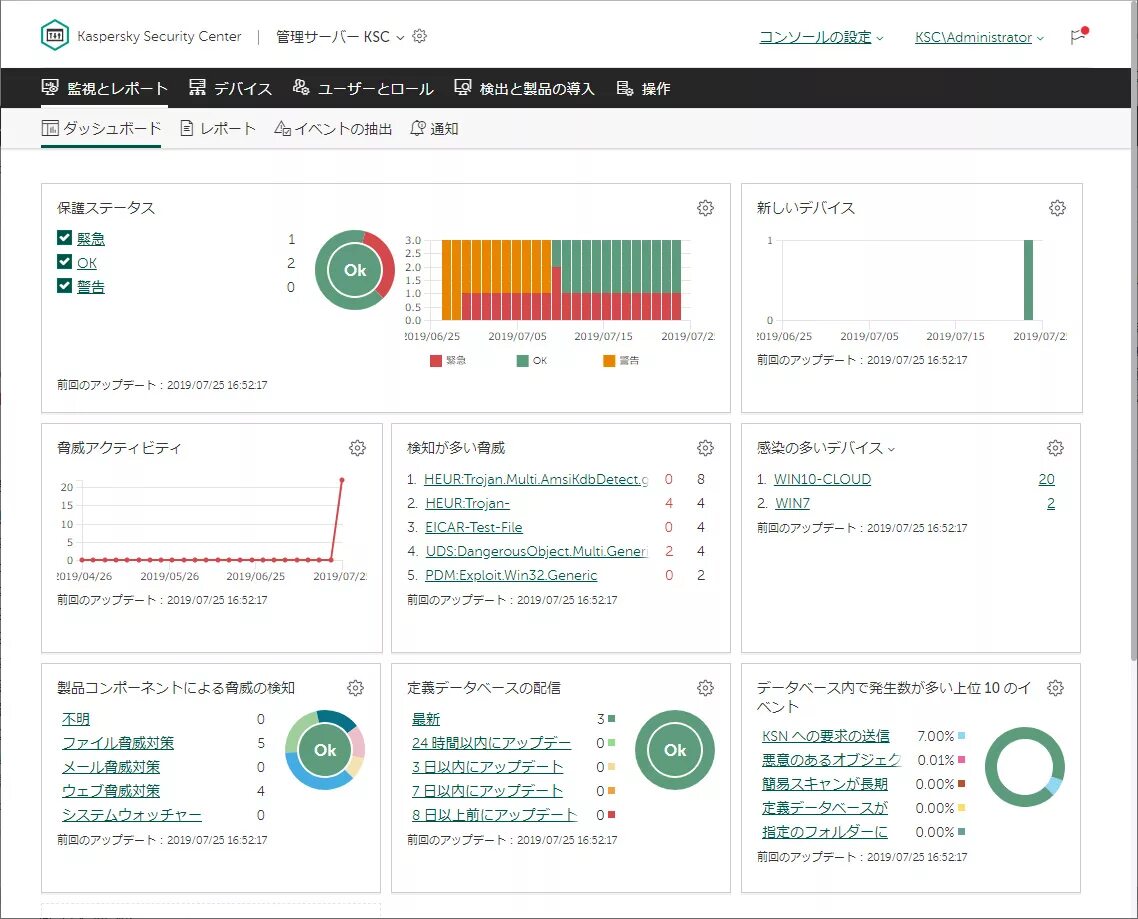
Task: Open the コンソールの設定 dropdown
Action: click(821, 37)
